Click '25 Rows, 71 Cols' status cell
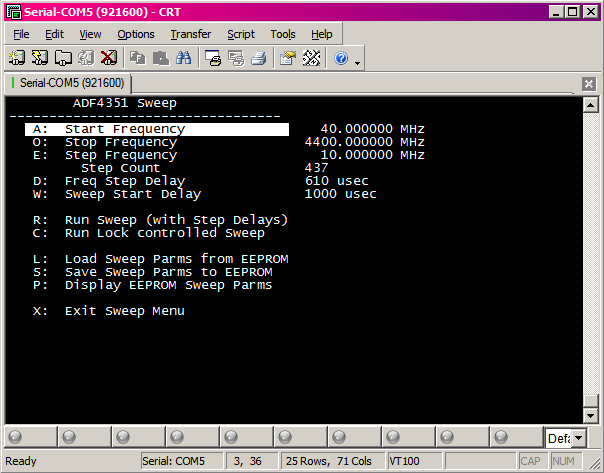This screenshot has width=604, height=473. click(333, 461)
